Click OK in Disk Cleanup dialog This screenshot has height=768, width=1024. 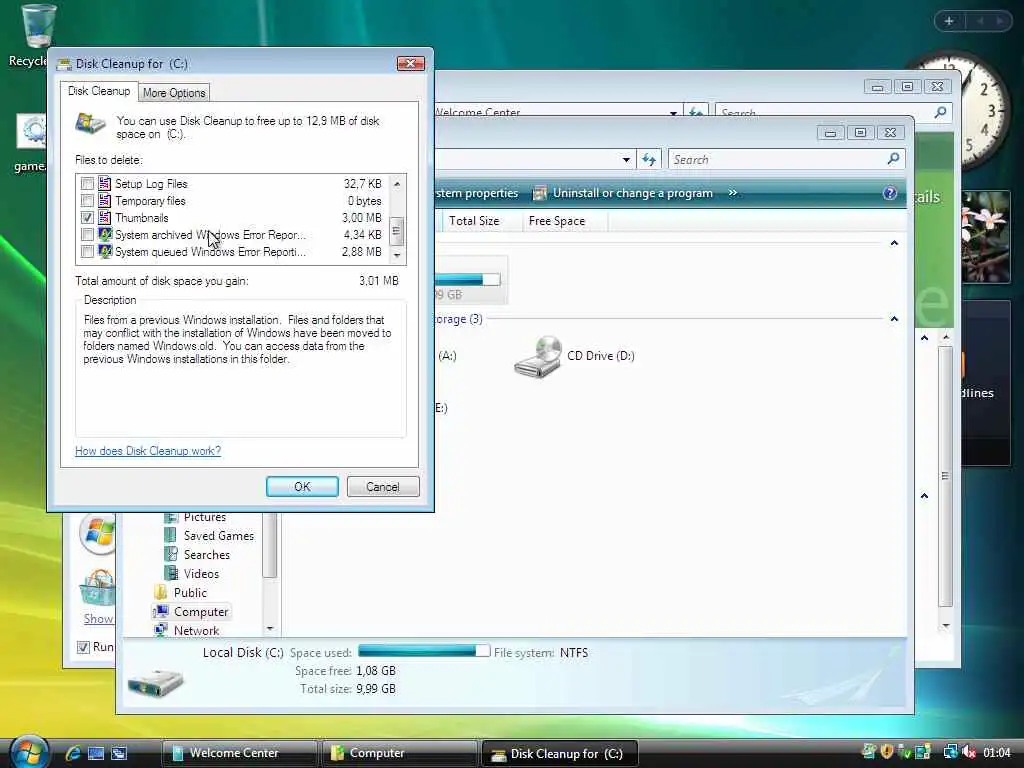click(302, 487)
